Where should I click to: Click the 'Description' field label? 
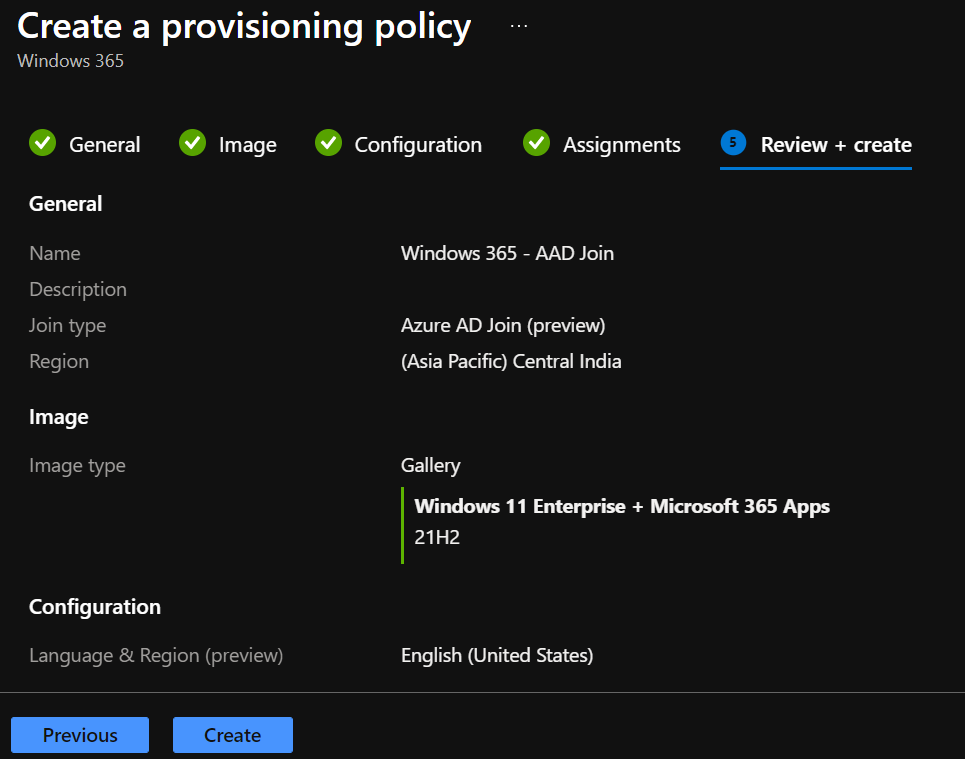pos(78,289)
